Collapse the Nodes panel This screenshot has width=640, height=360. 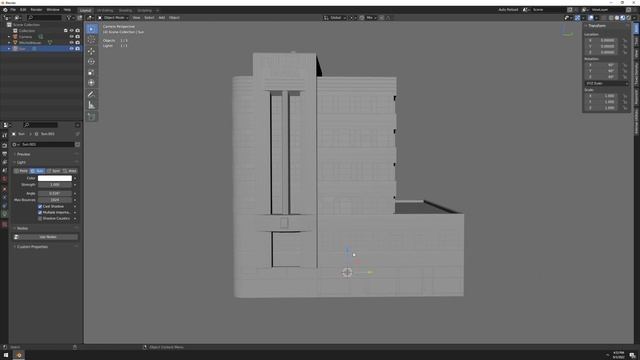(x=22, y=229)
